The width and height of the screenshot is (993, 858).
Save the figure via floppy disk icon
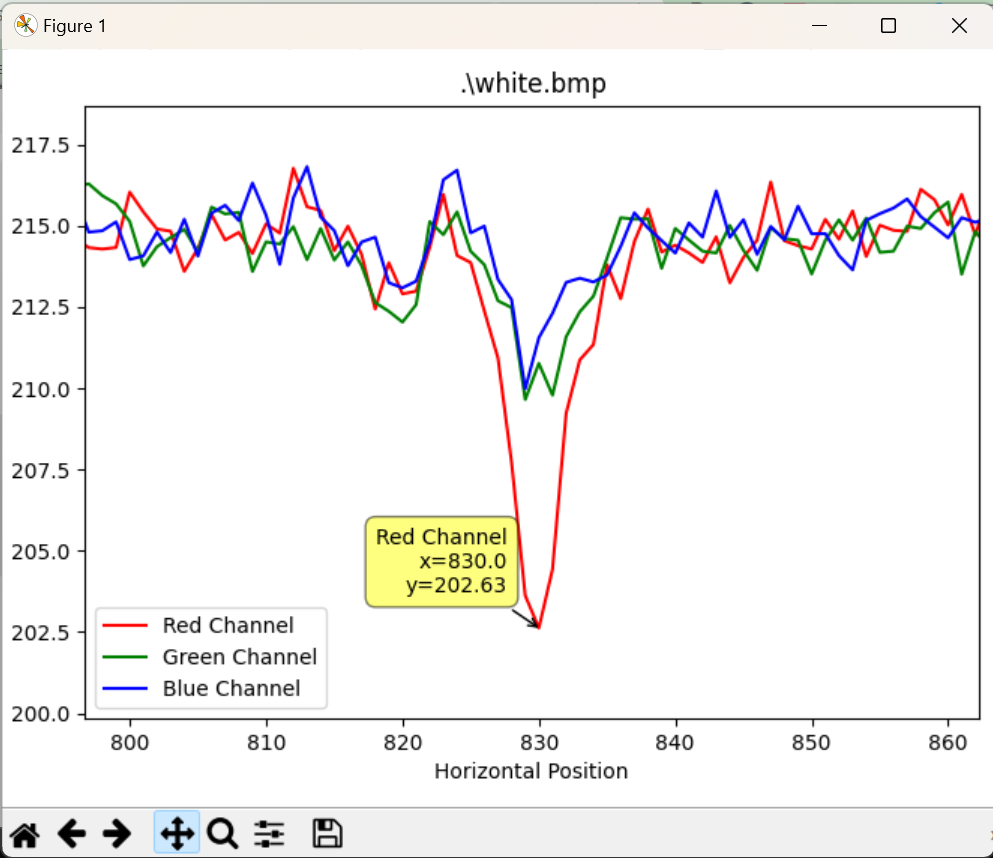click(x=327, y=833)
